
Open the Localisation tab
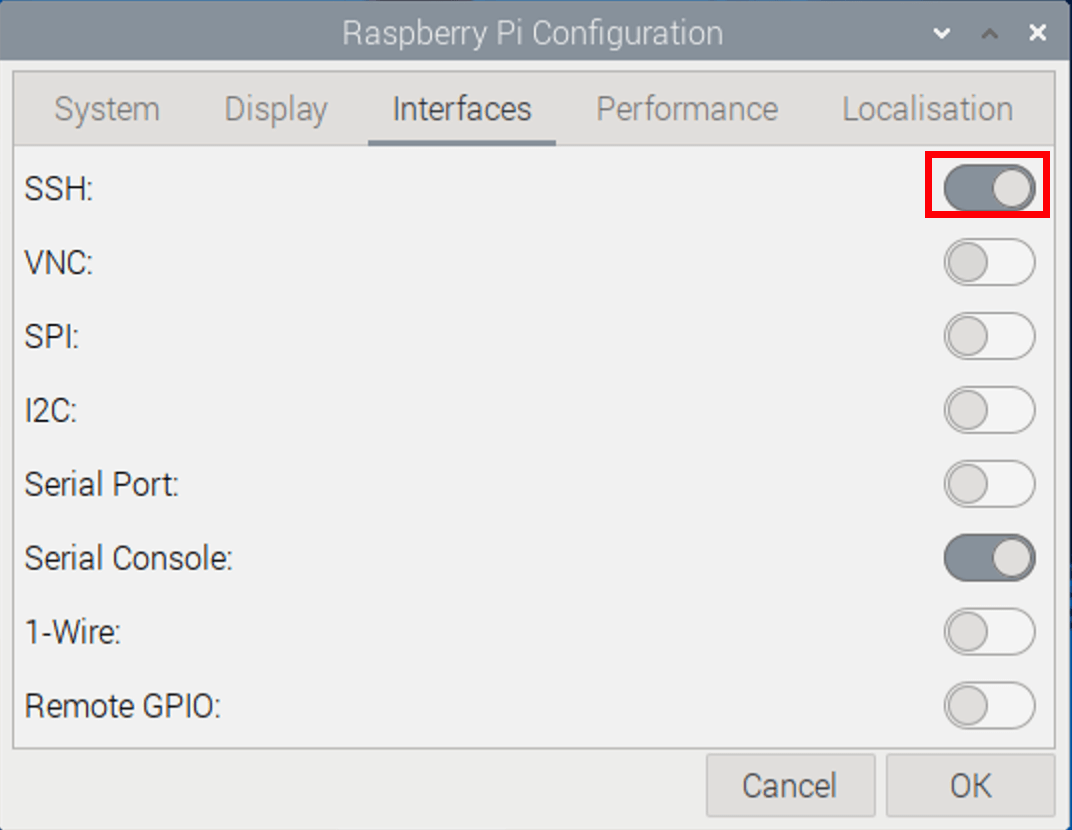click(928, 109)
